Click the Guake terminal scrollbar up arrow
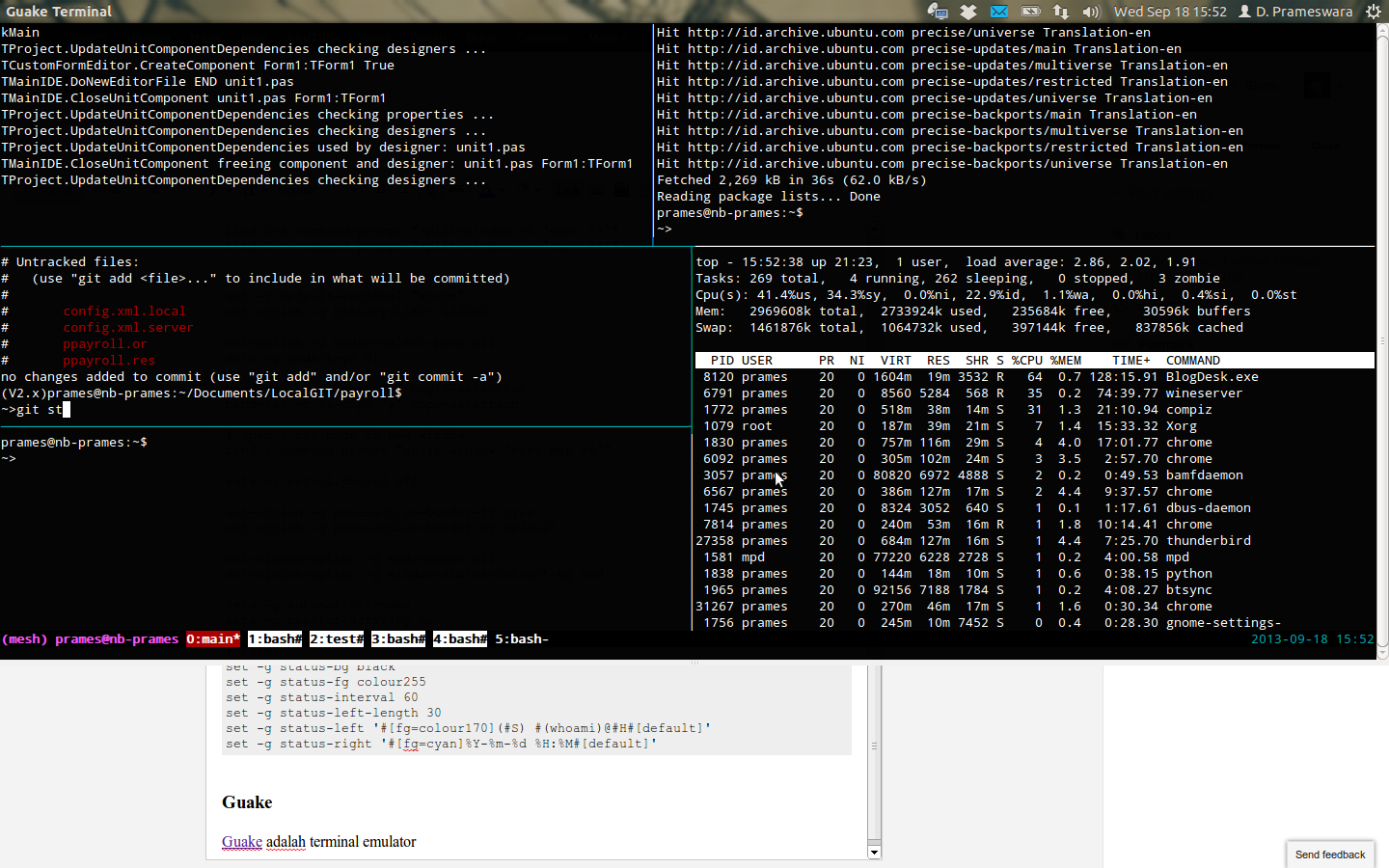This screenshot has height=868, width=1389. coord(1381,30)
